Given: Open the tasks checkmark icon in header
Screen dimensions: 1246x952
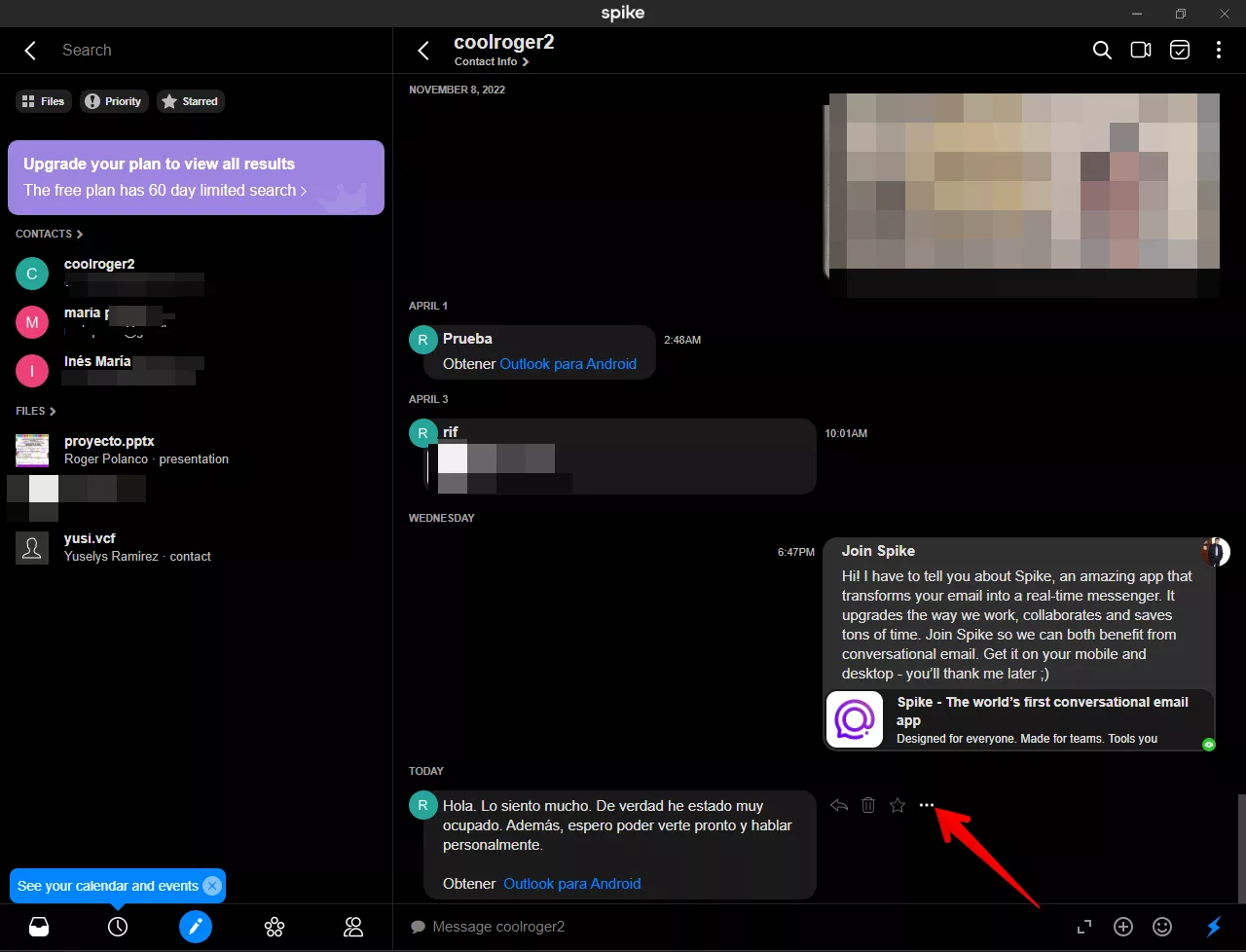Looking at the screenshot, I should coord(1180,51).
